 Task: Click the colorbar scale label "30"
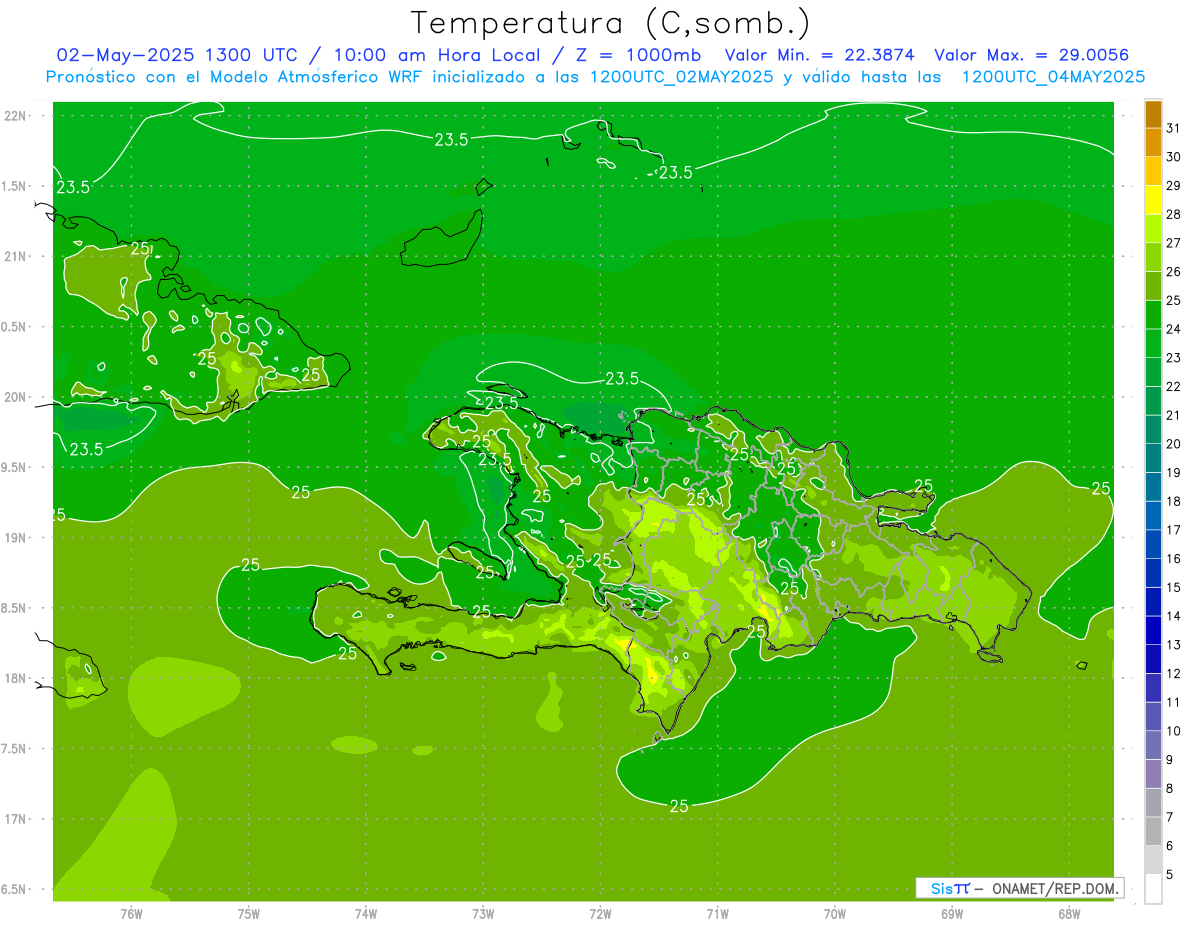[1174, 157]
